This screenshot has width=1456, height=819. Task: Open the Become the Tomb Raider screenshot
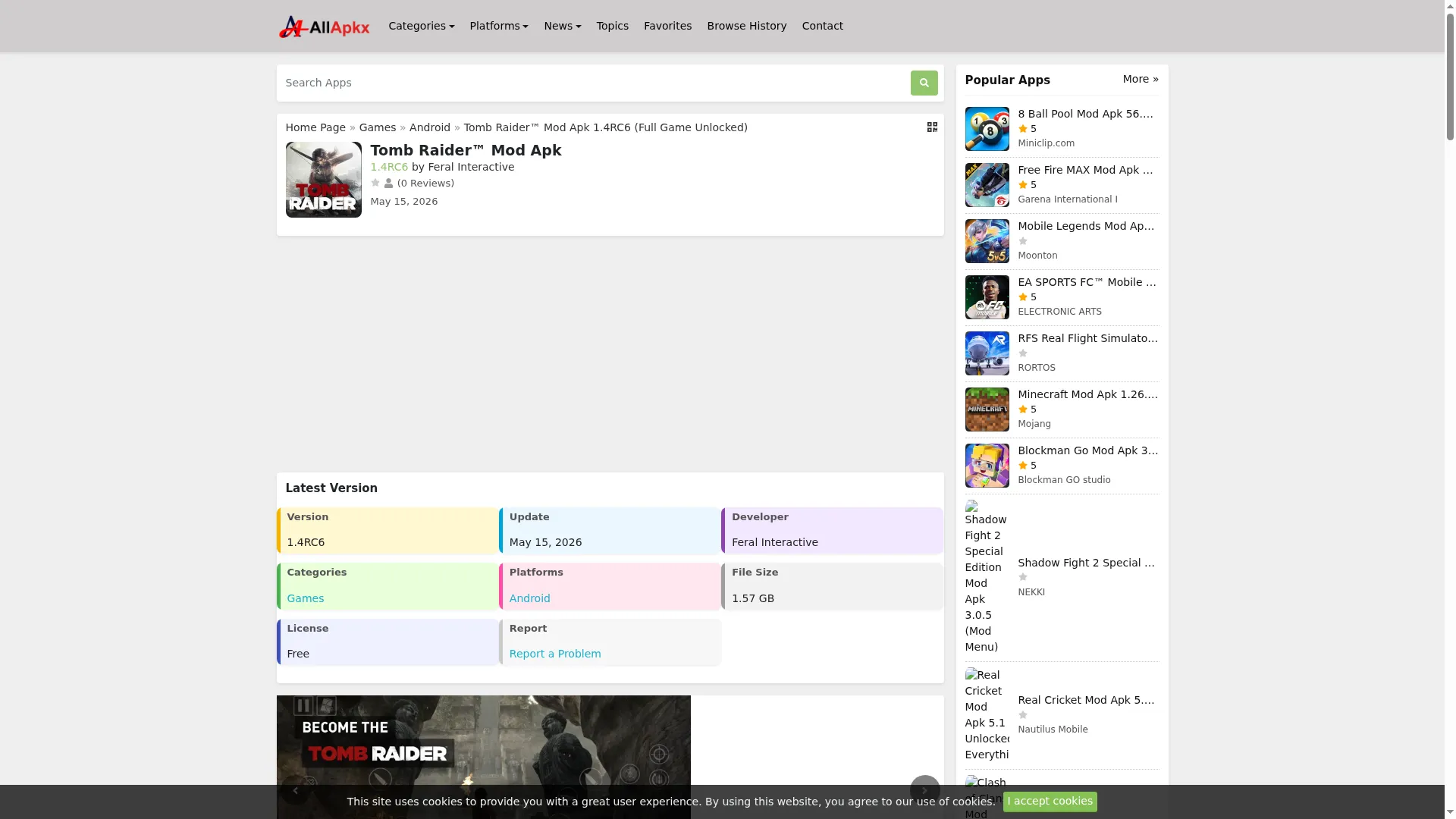483,757
